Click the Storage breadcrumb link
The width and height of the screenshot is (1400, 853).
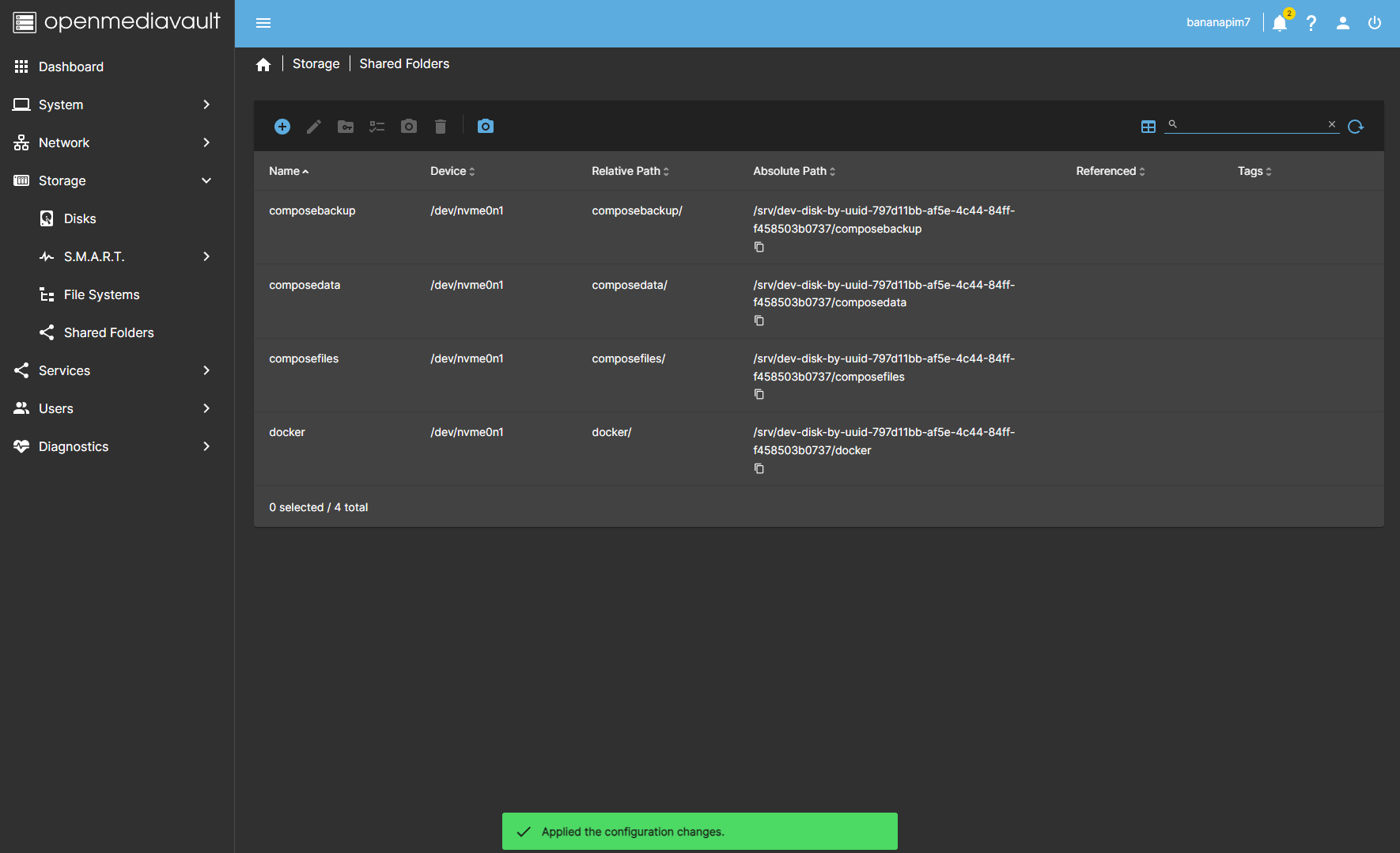316,64
